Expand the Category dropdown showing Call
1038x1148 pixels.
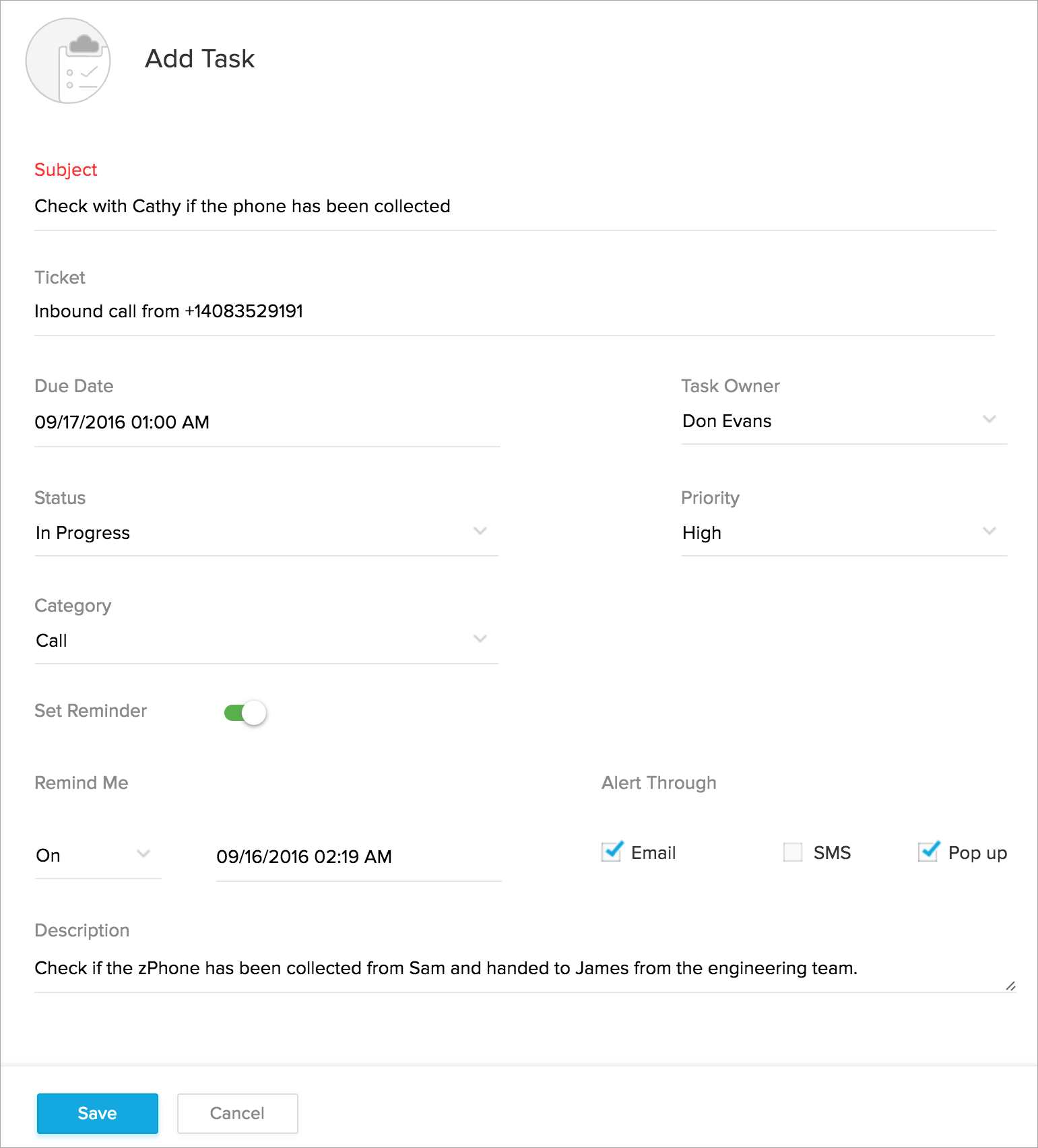[266, 641]
